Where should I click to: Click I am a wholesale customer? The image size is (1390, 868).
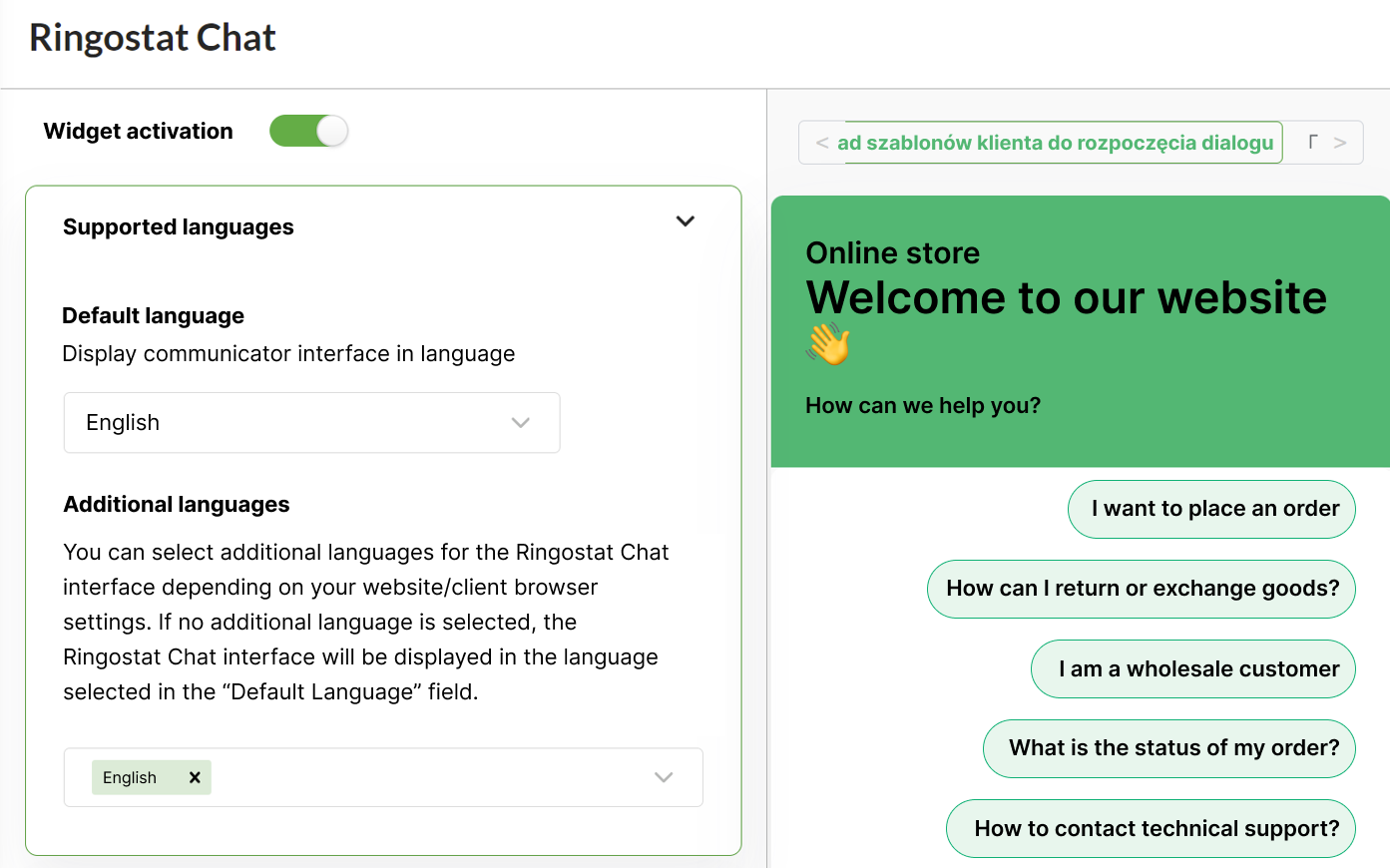coord(1193,669)
